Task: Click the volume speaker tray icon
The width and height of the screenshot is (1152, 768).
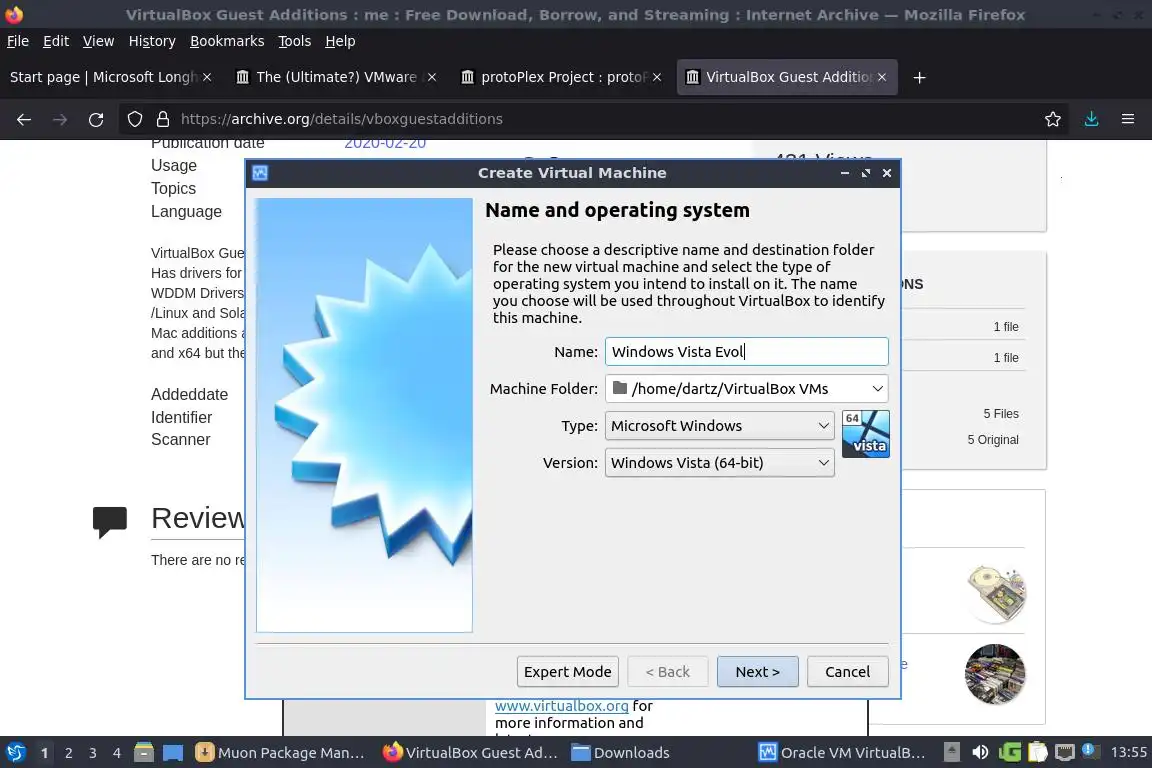Action: point(980,752)
